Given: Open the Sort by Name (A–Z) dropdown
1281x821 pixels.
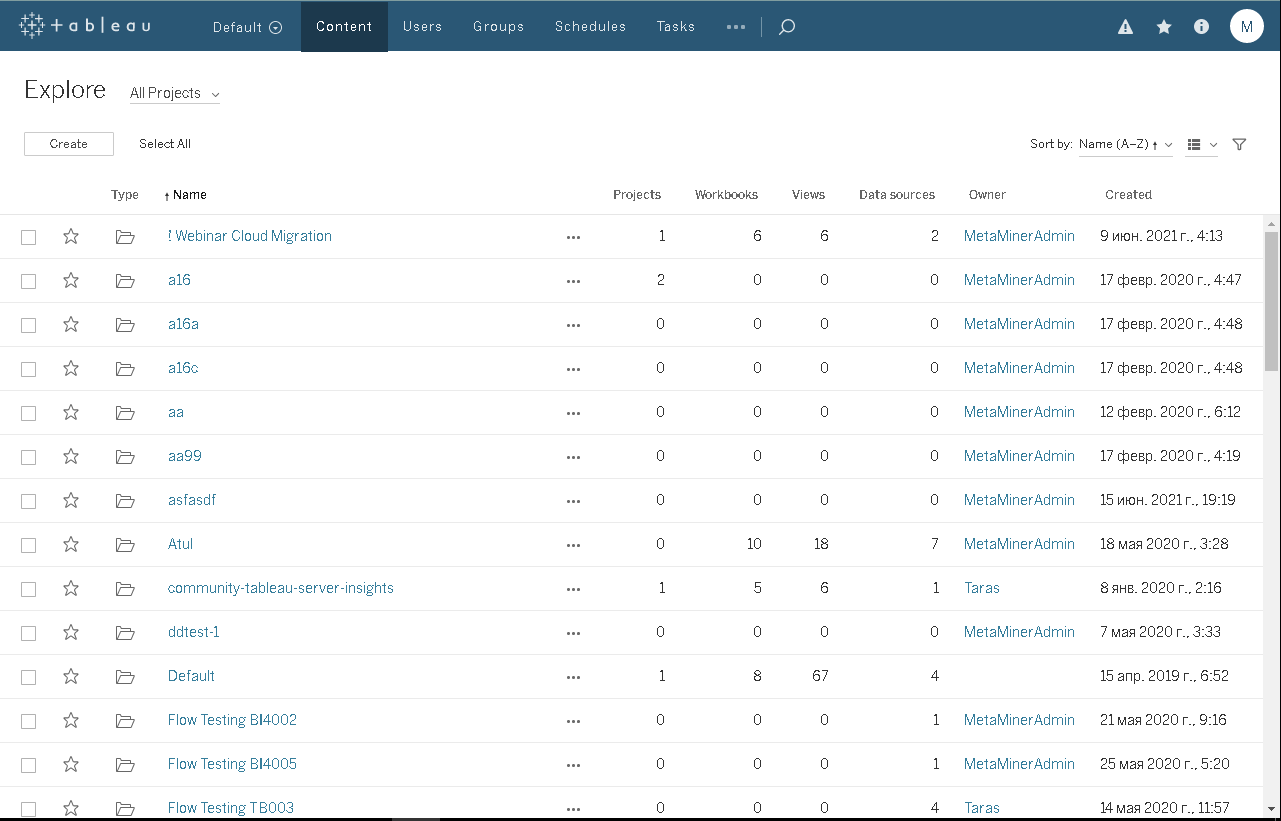Looking at the screenshot, I should pos(1125,144).
